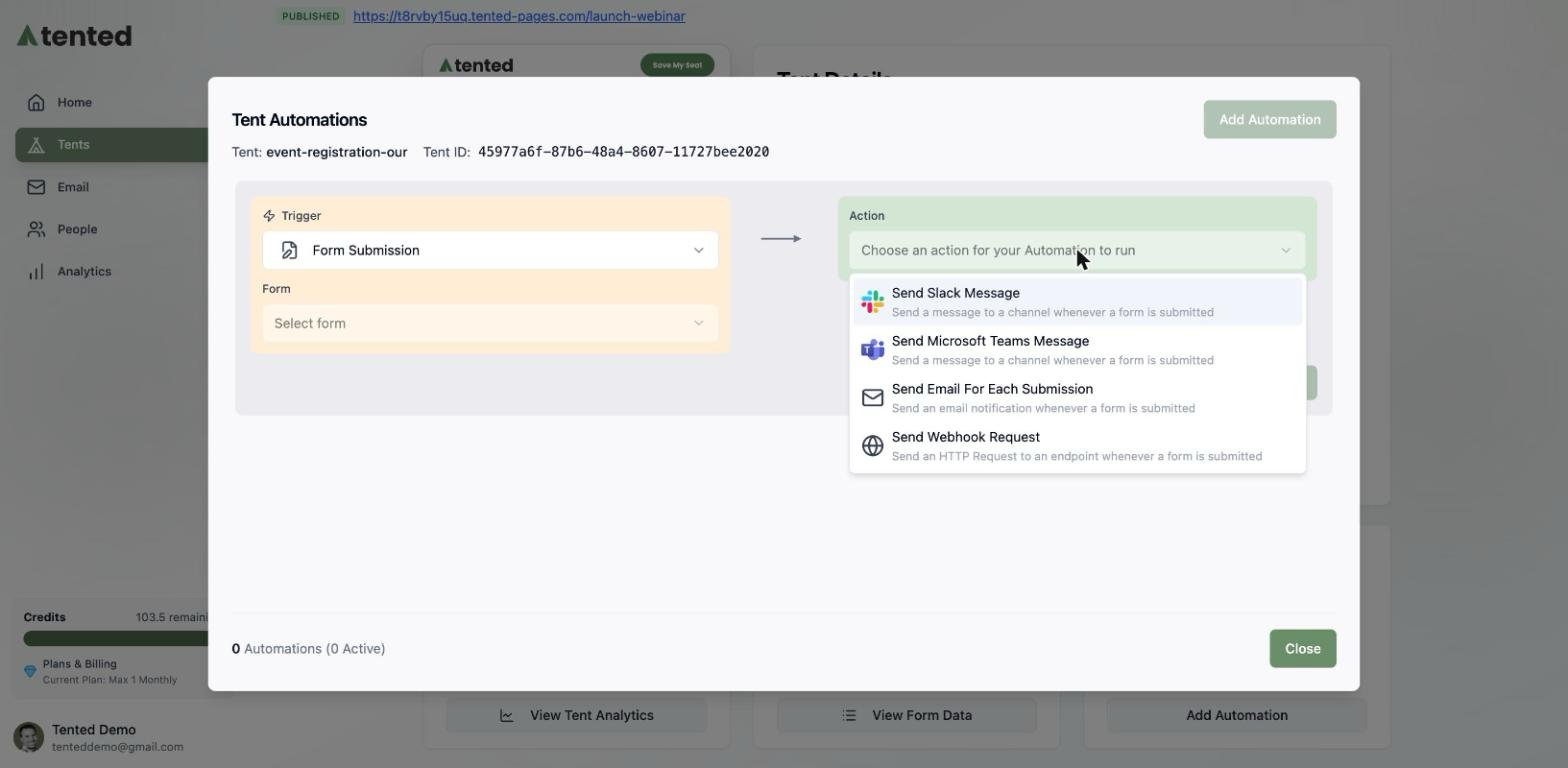
Task: Click the Credits label
Action: pyautogui.click(x=44, y=617)
